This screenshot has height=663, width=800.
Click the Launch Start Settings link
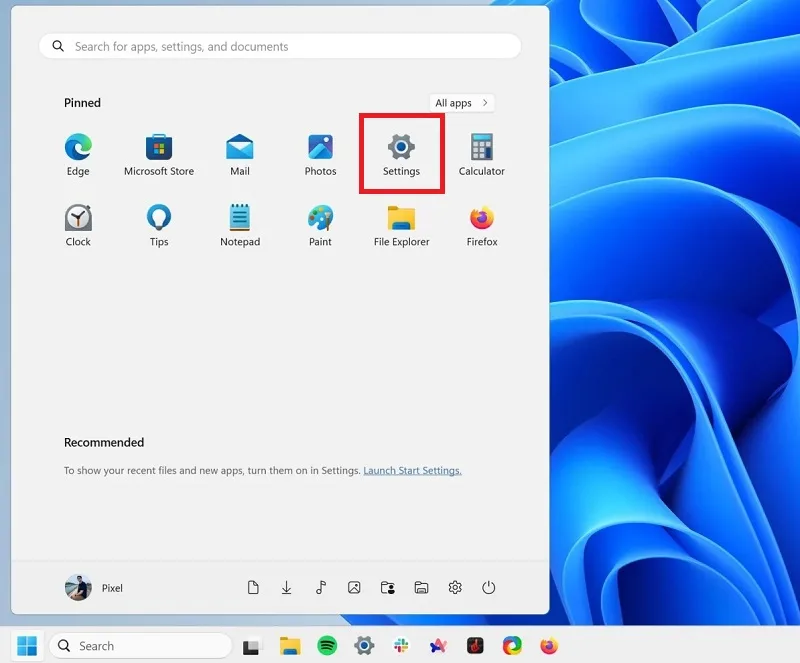coord(412,471)
